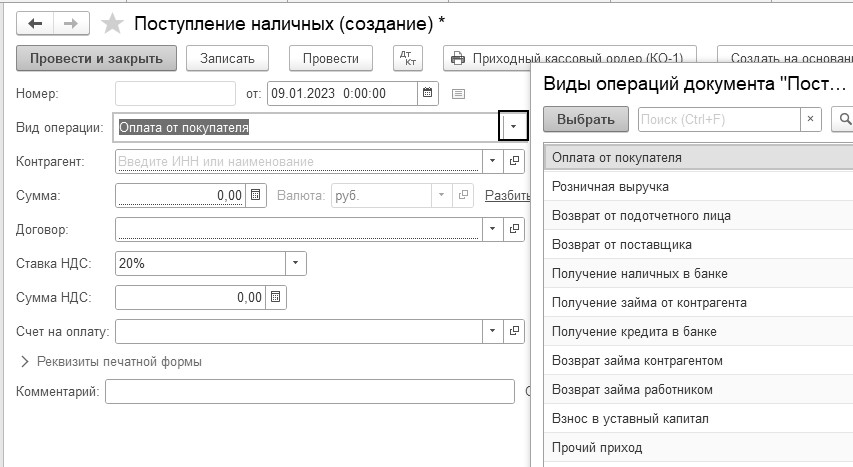The width and height of the screenshot is (853, 467).
Task: Choose Возврат от поставщика in list
Action: pos(621,244)
